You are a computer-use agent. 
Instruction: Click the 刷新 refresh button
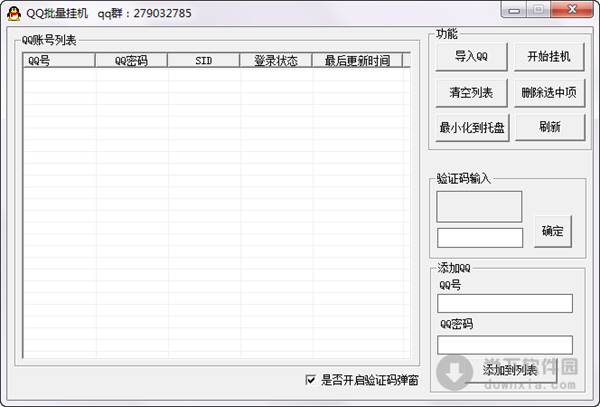coord(550,127)
